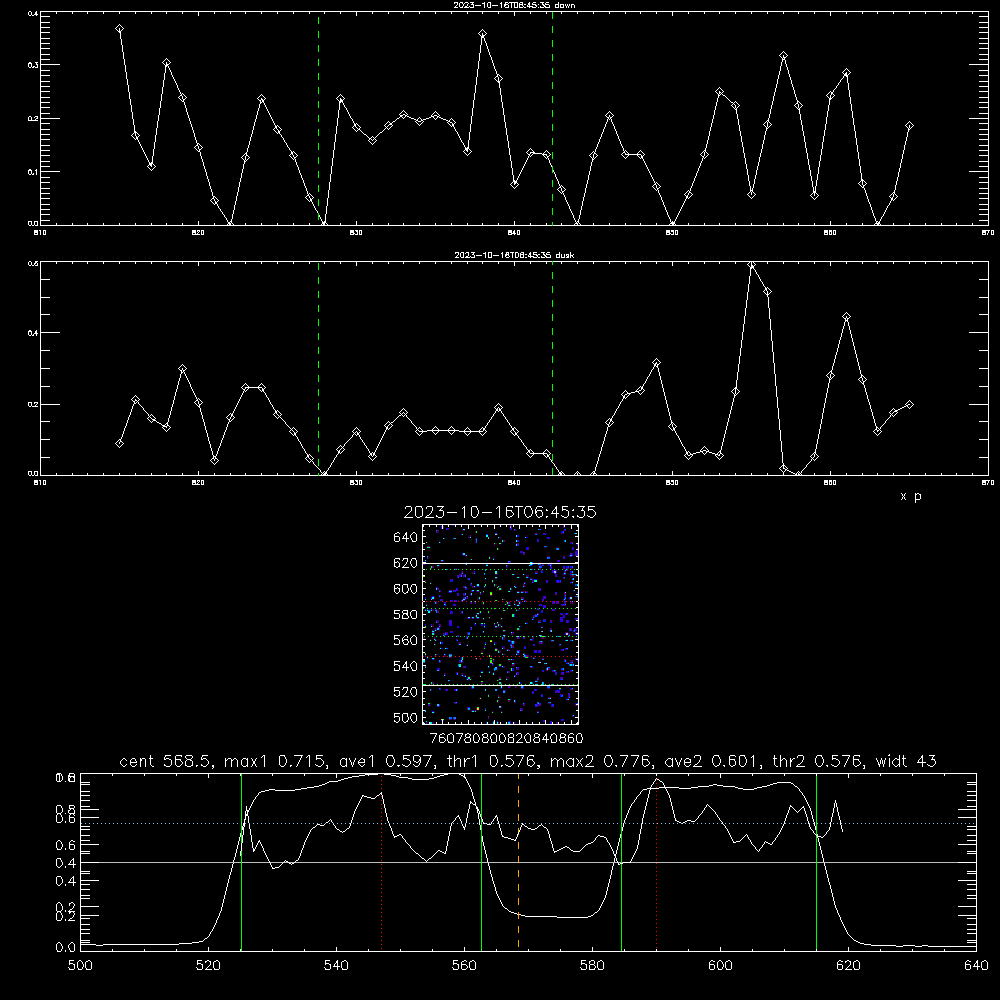The width and height of the screenshot is (1000, 1000).
Task: Click the highest diamond point in dusk plot
Action: (x=751, y=265)
